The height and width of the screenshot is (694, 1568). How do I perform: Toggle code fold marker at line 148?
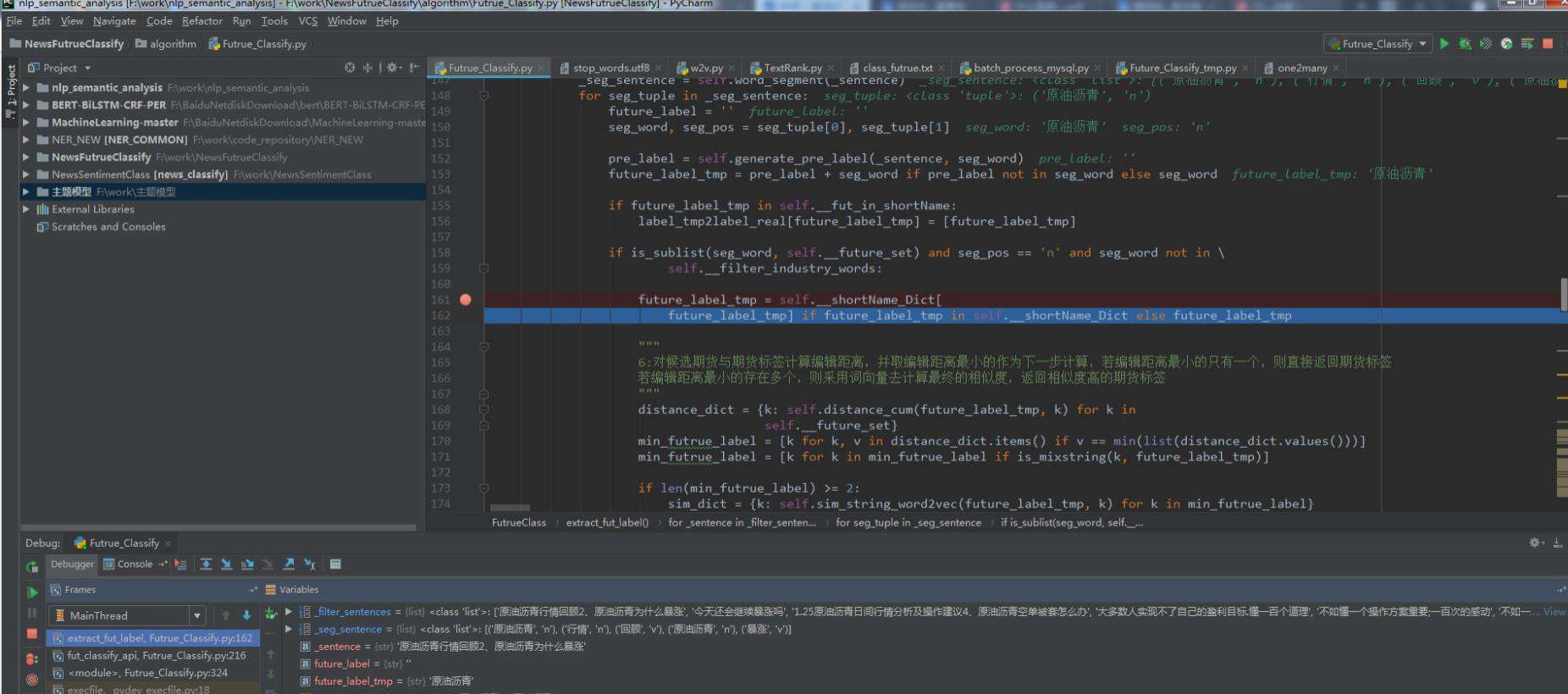pos(483,96)
